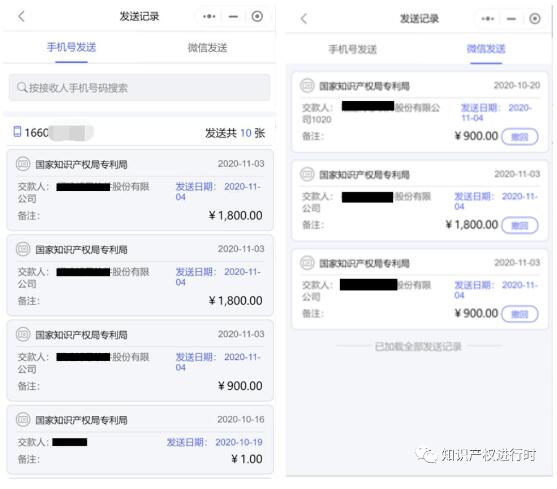The width and height of the screenshot is (557, 489).
Task: Click 发送共 10 张 summary text
Action: 235,133
